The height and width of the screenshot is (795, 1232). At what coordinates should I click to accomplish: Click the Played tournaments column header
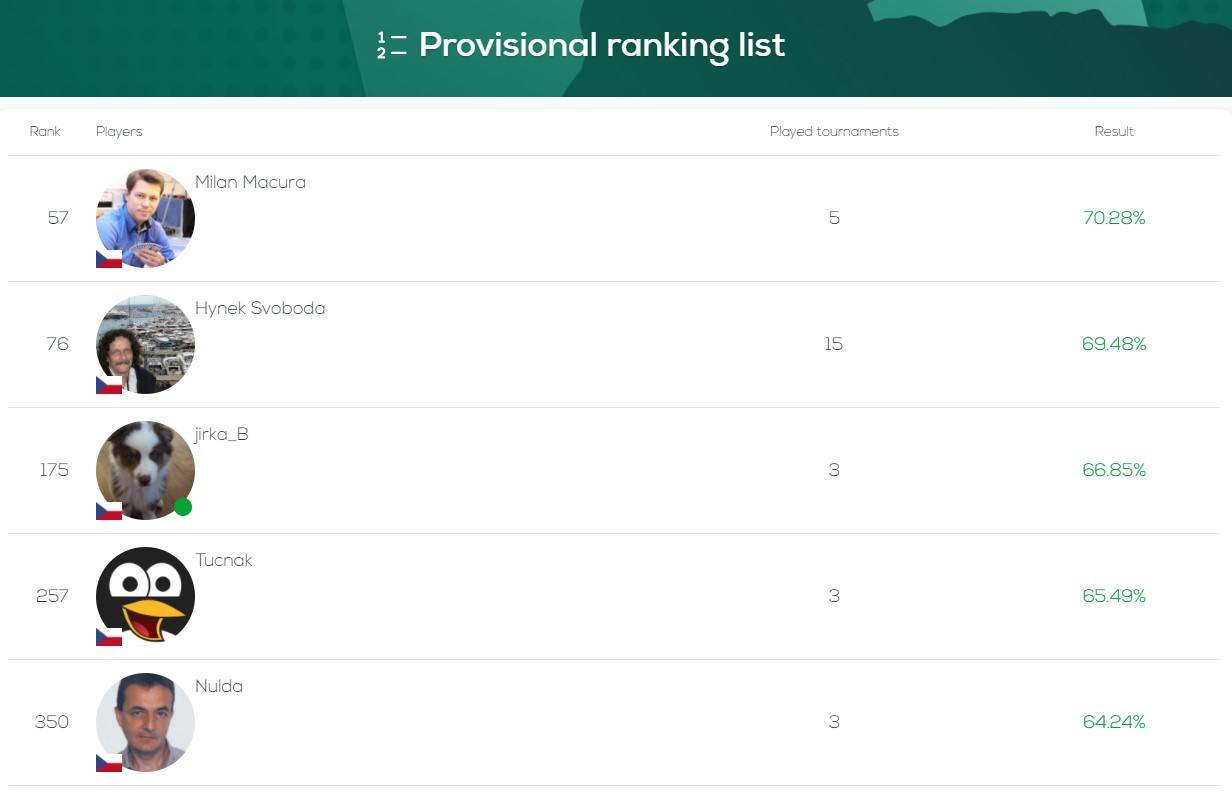click(x=834, y=132)
